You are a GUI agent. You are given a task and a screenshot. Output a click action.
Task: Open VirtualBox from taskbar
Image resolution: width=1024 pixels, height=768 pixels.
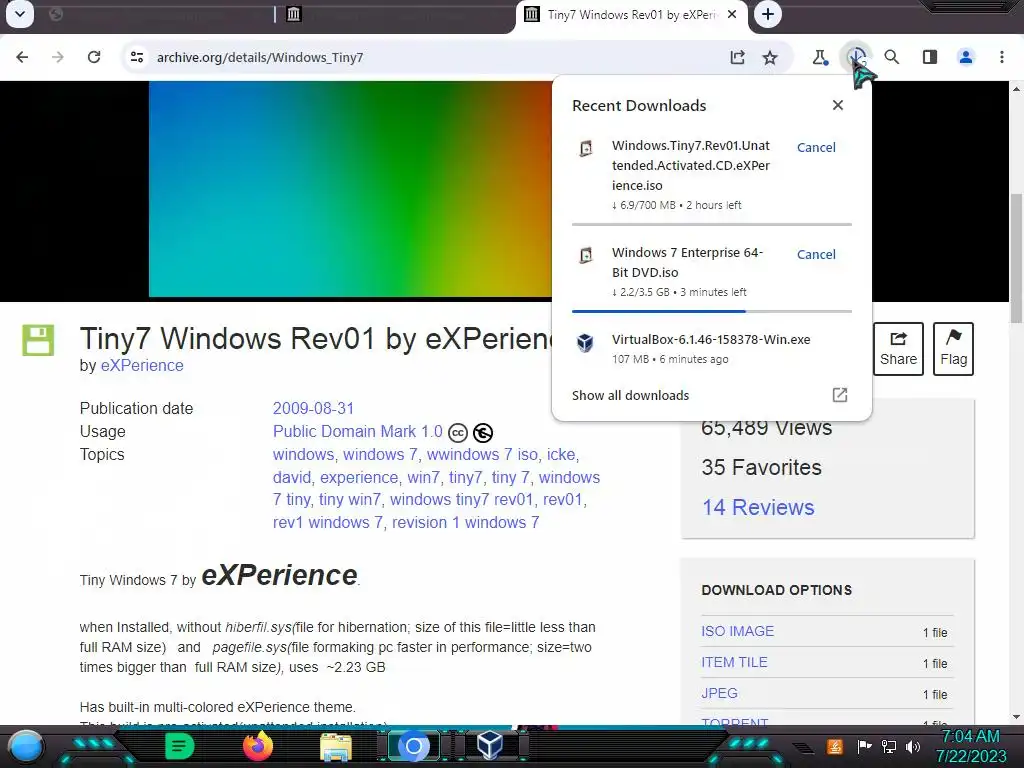point(490,744)
